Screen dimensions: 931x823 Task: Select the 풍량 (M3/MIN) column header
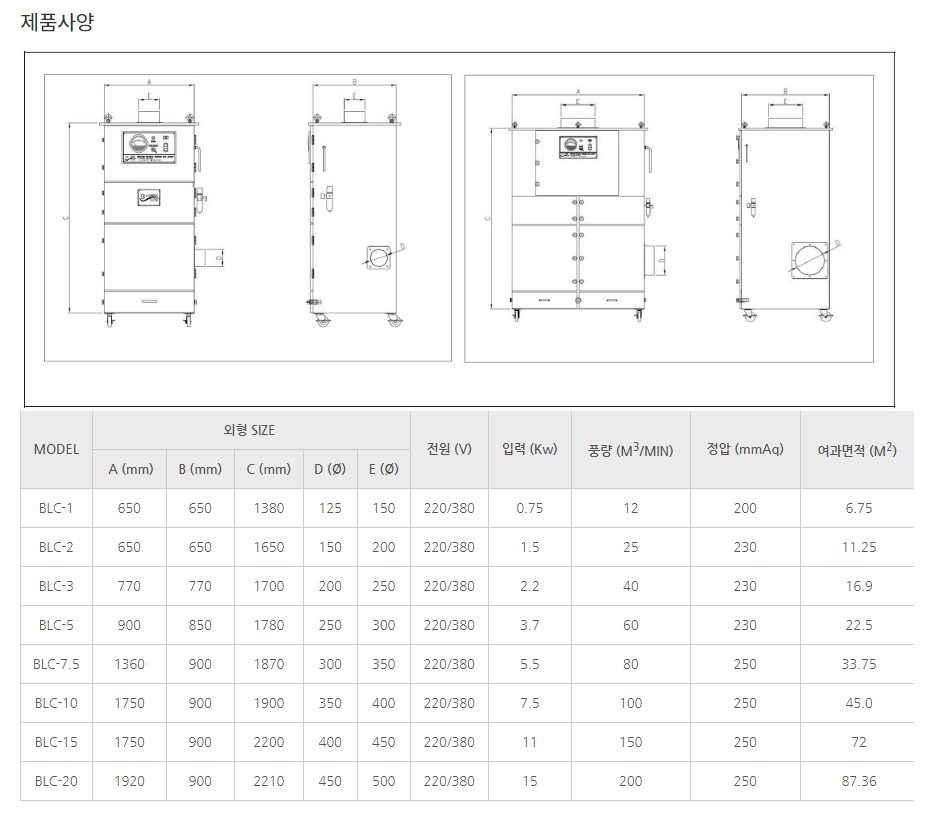630,450
